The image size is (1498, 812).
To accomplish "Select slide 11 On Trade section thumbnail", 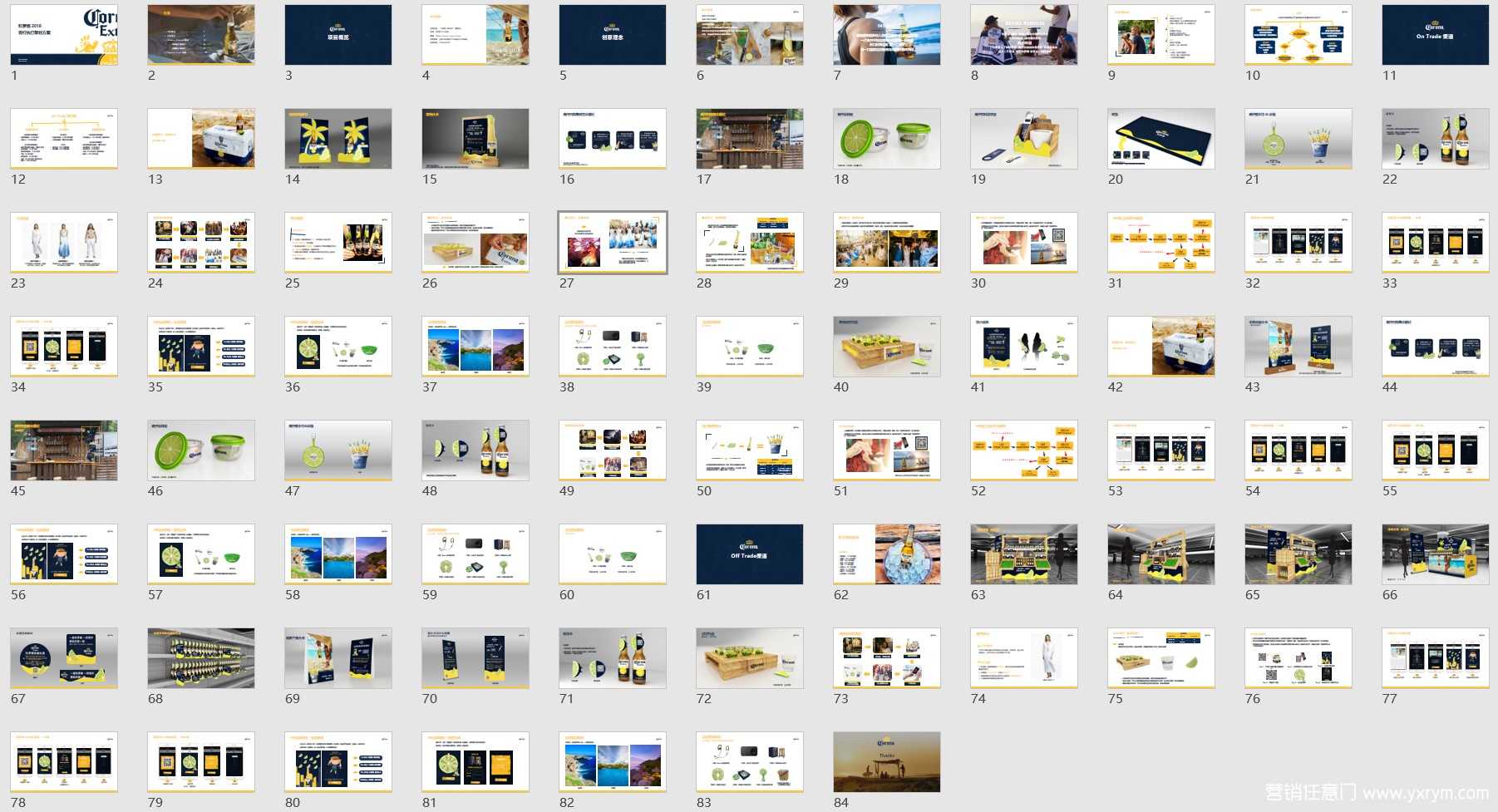I will [x=1436, y=35].
